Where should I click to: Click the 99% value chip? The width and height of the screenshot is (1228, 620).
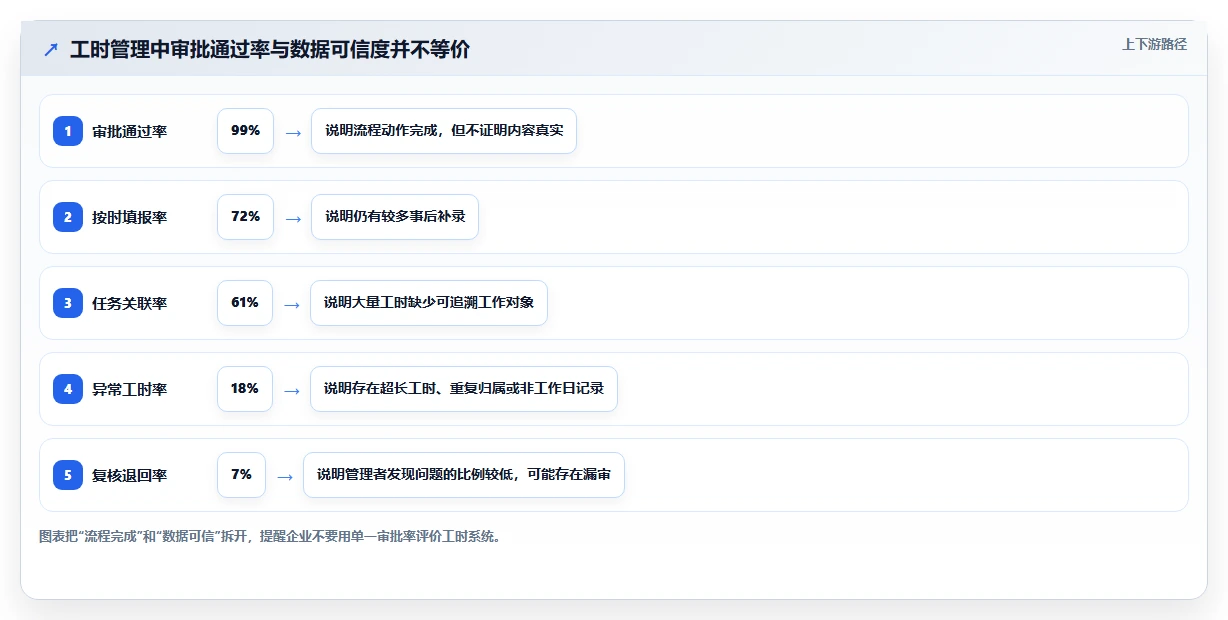245,131
